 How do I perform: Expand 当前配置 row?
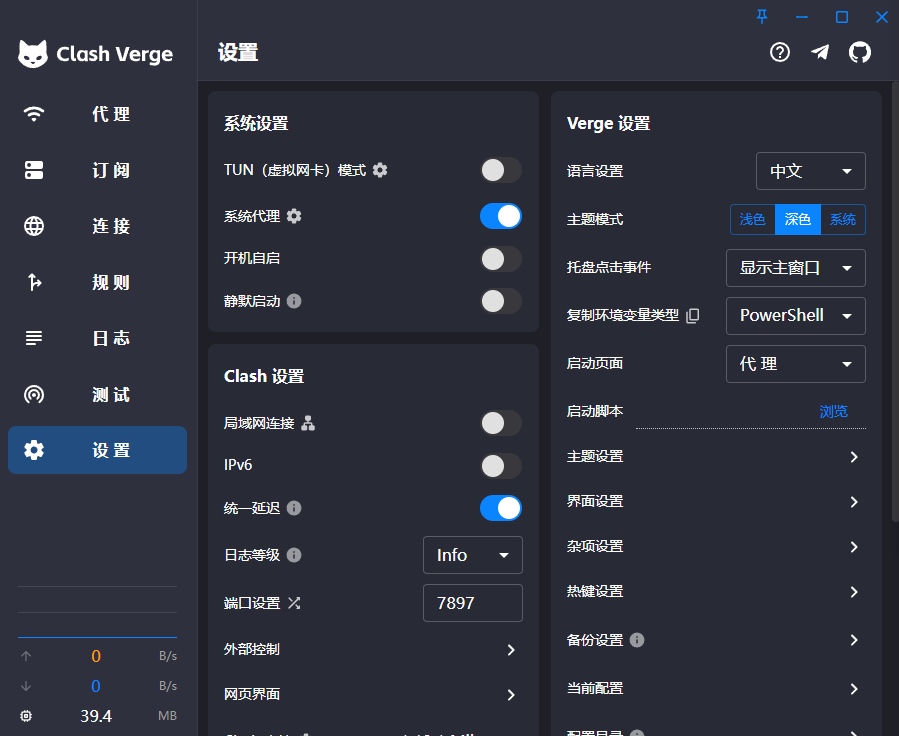point(716,689)
